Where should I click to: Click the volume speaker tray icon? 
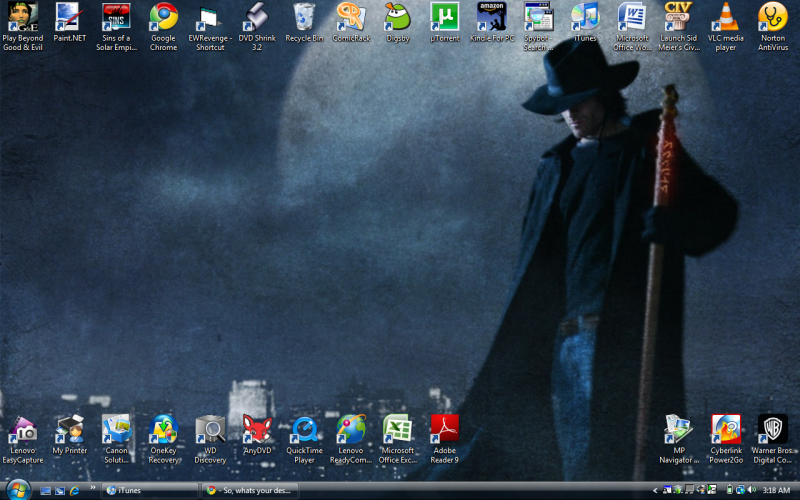point(750,491)
